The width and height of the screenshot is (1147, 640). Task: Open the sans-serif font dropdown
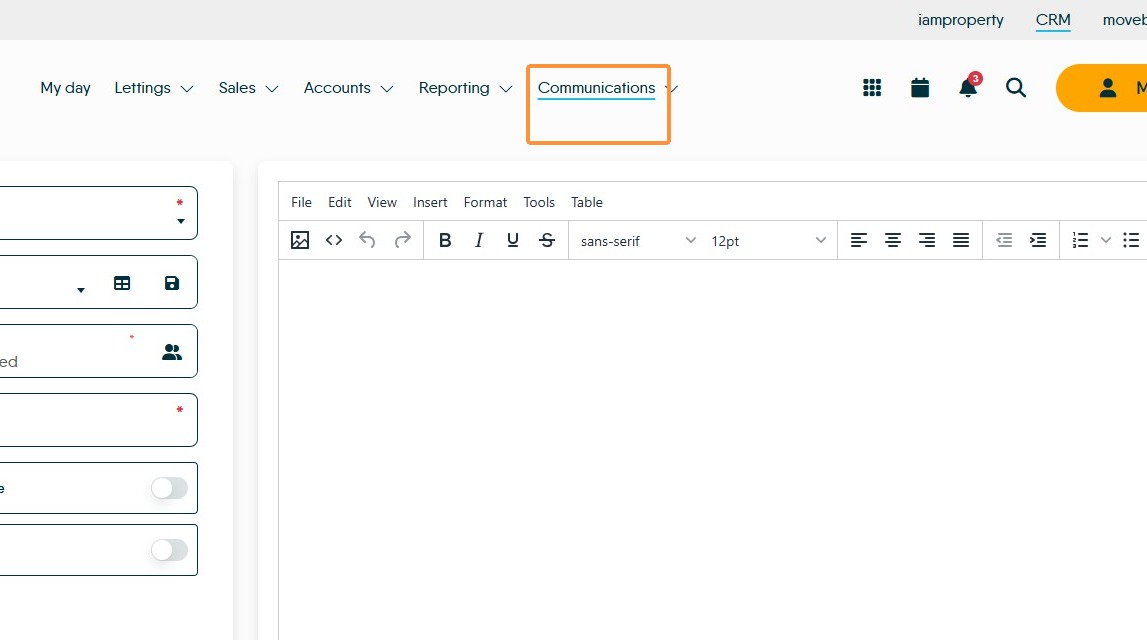tap(637, 241)
